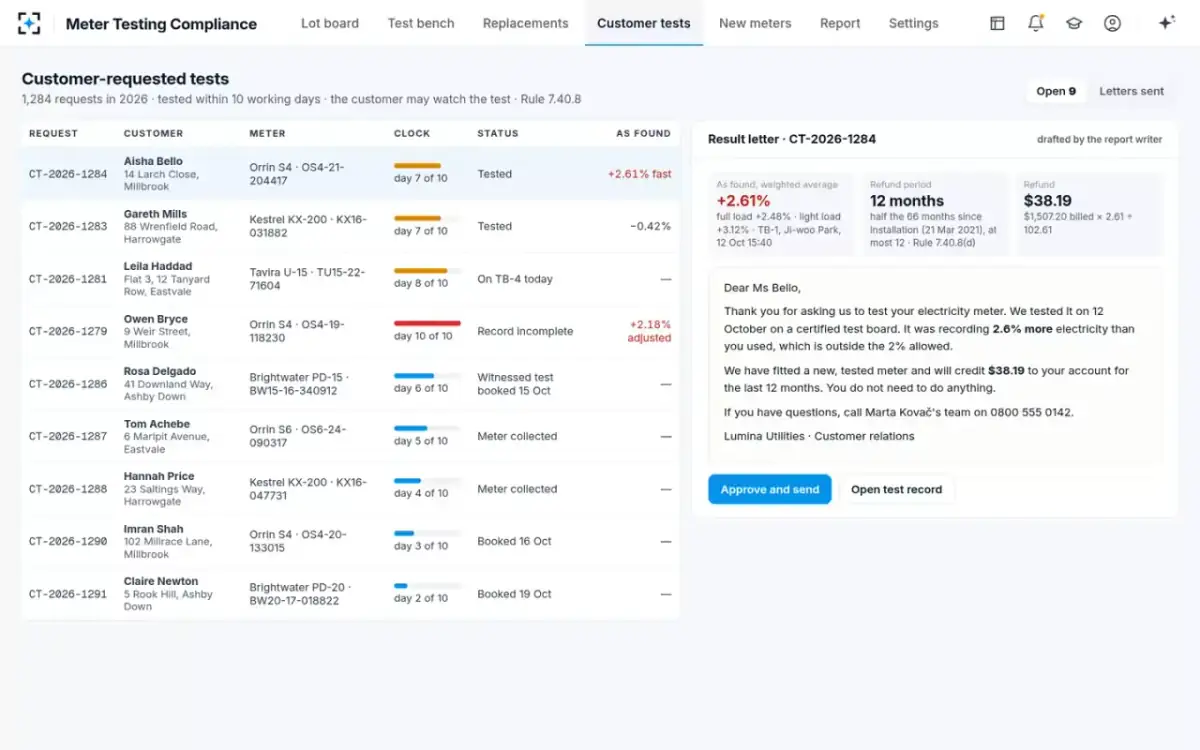1200x750 pixels.
Task: Go to the New meters tab
Action: click(755, 23)
